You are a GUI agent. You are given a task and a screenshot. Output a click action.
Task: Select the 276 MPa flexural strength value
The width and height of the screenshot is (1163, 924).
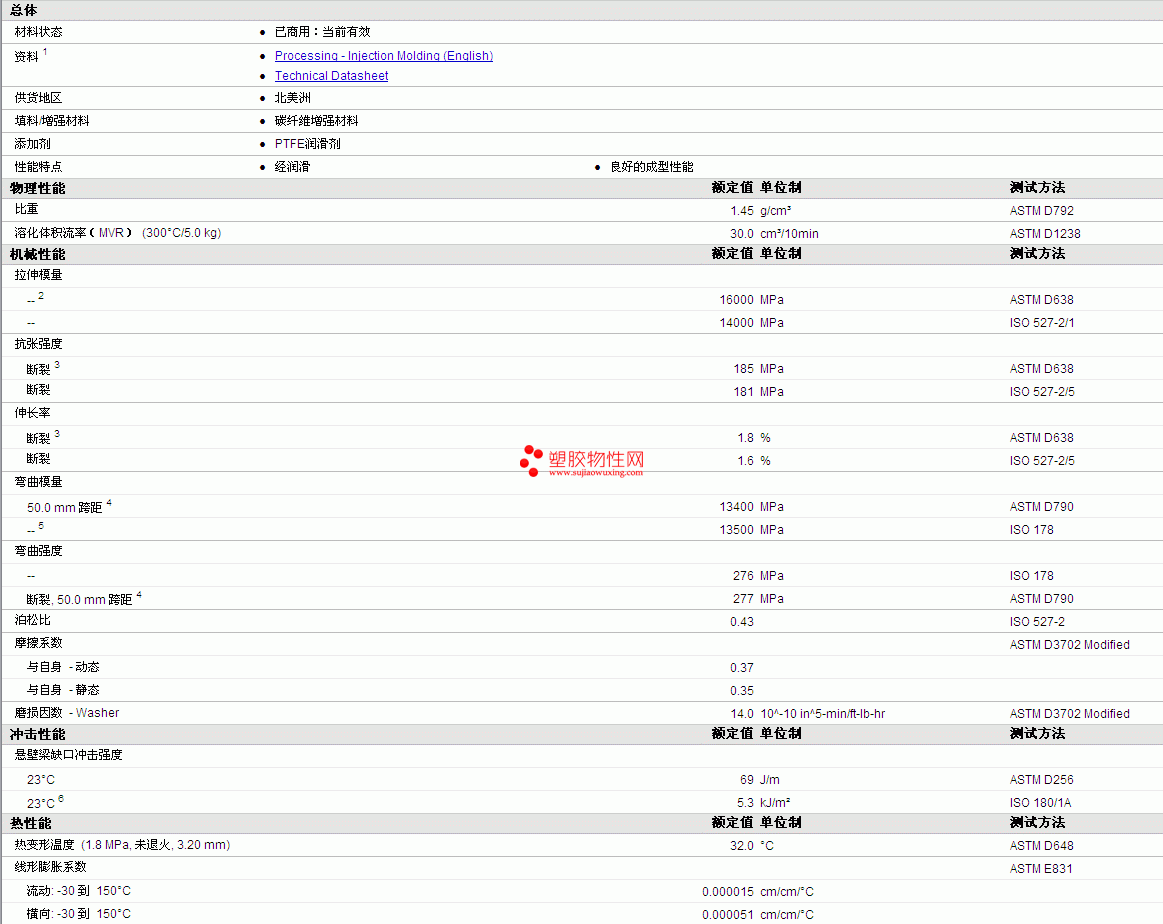pos(759,575)
